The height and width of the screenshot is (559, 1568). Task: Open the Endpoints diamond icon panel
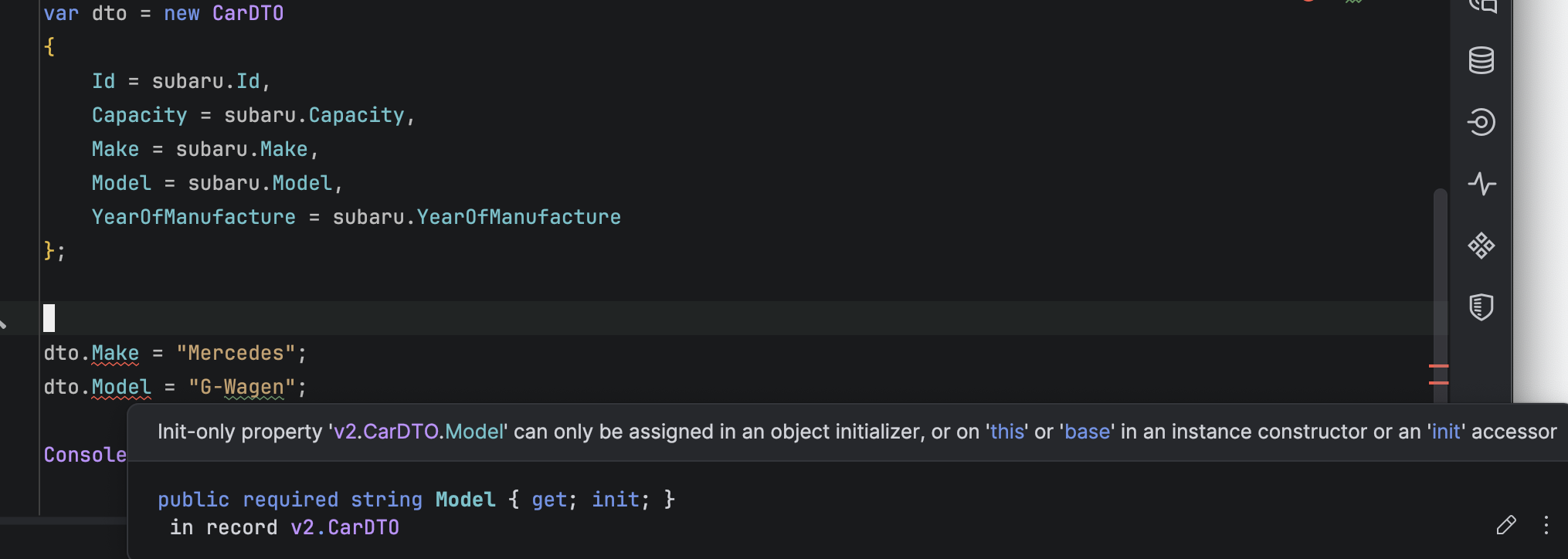pos(1481,247)
